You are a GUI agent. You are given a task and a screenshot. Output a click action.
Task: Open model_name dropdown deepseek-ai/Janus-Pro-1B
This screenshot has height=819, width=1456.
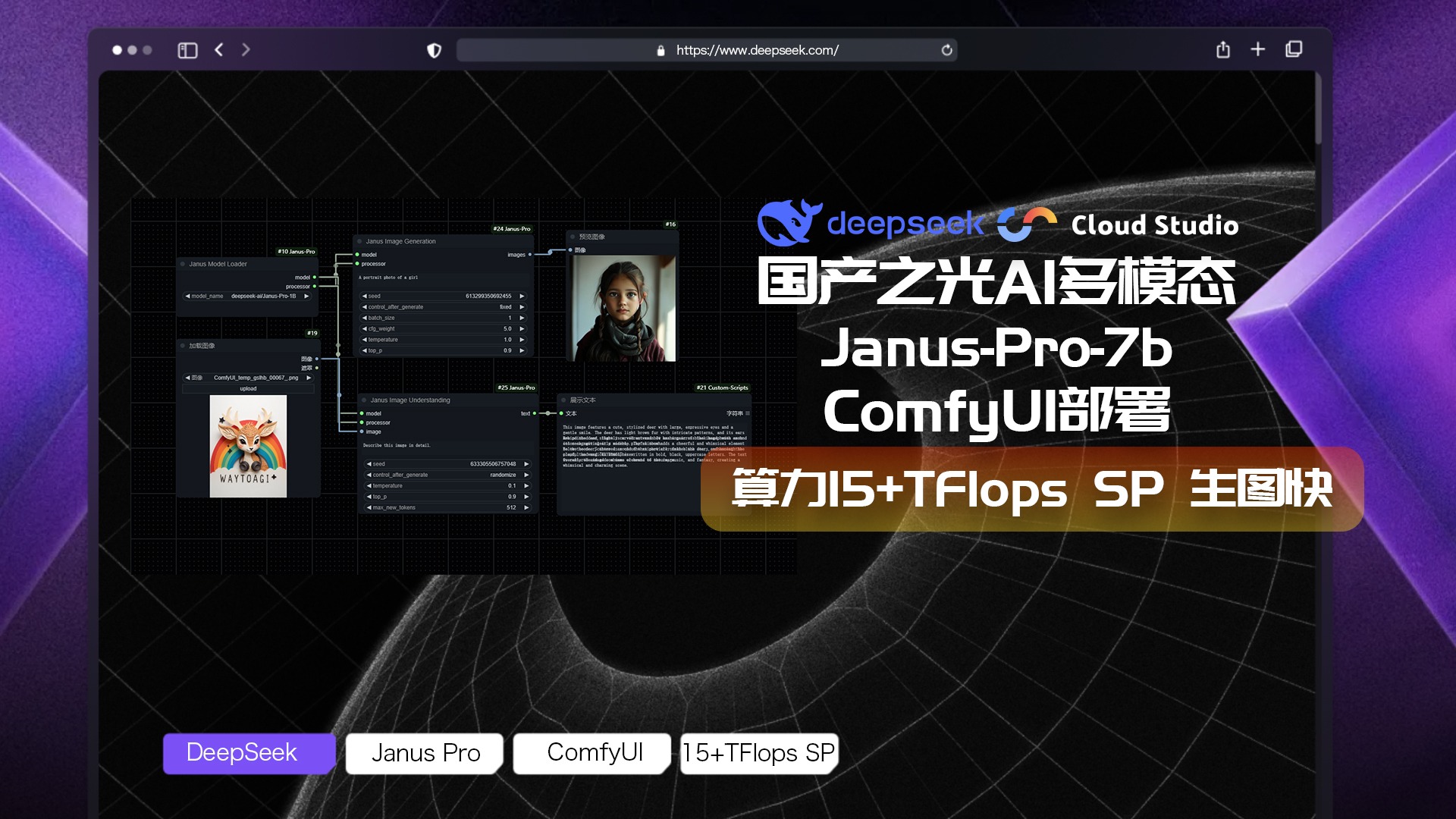point(248,296)
